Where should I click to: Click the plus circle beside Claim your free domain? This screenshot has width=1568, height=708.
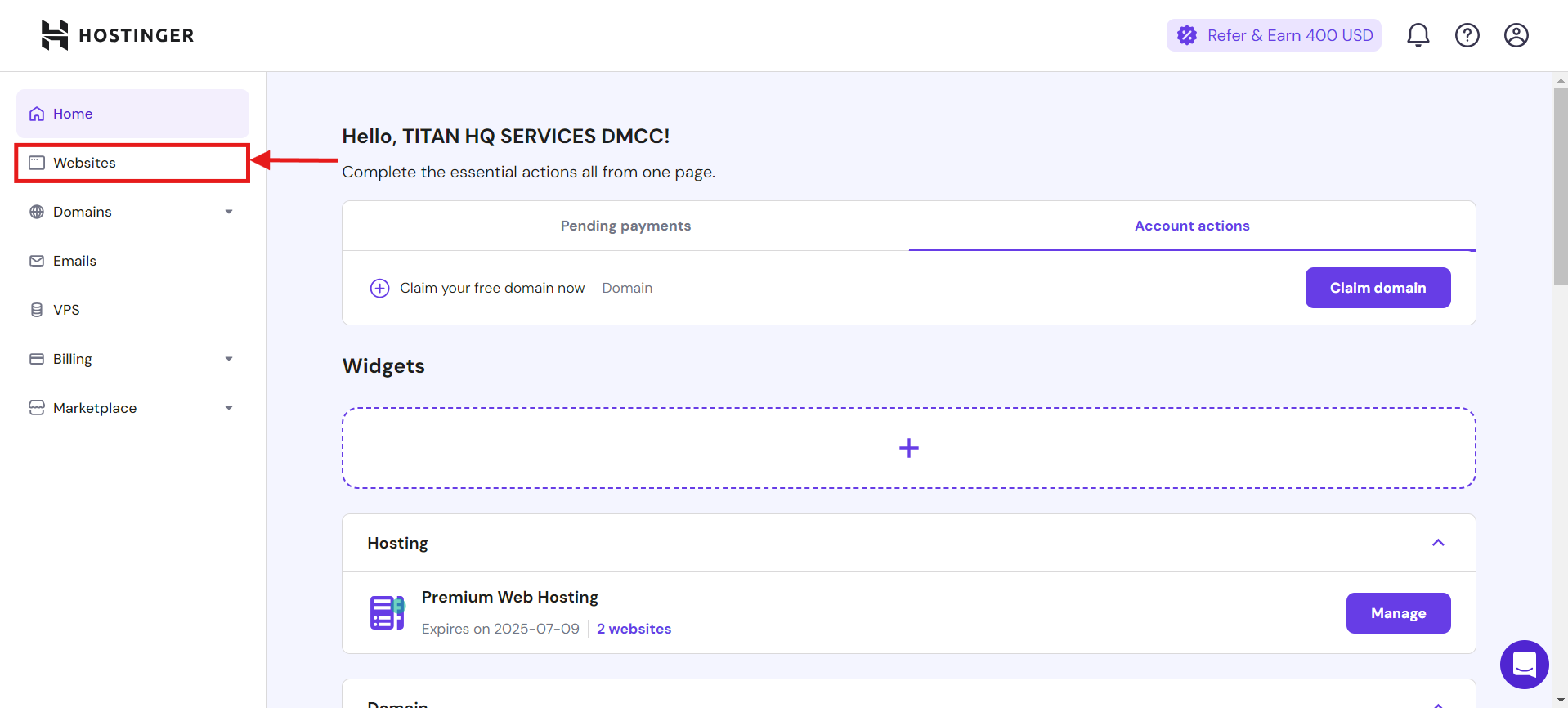pos(379,288)
